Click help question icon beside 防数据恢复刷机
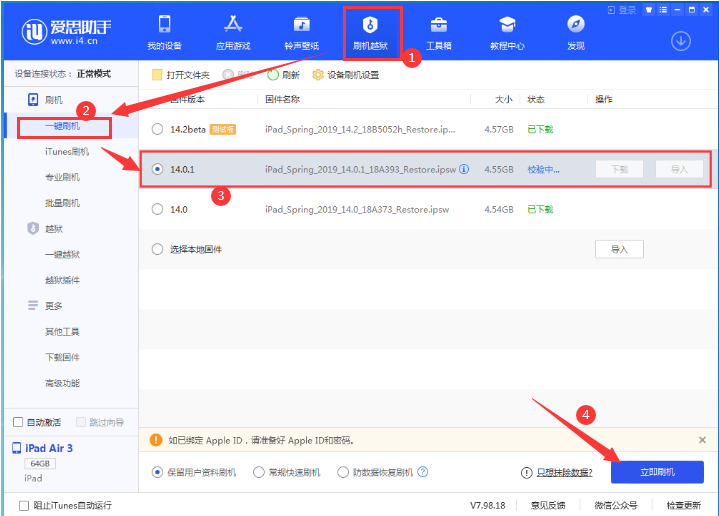 coord(423,472)
